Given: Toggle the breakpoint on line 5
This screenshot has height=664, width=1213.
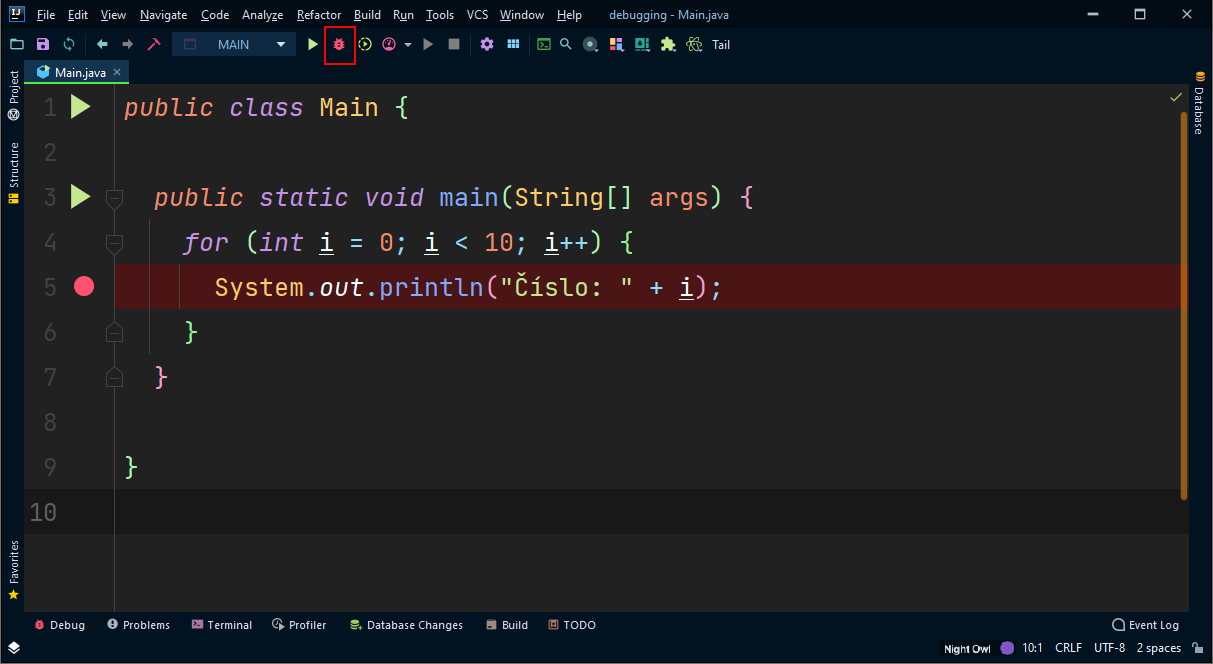Looking at the screenshot, I should (x=83, y=286).
